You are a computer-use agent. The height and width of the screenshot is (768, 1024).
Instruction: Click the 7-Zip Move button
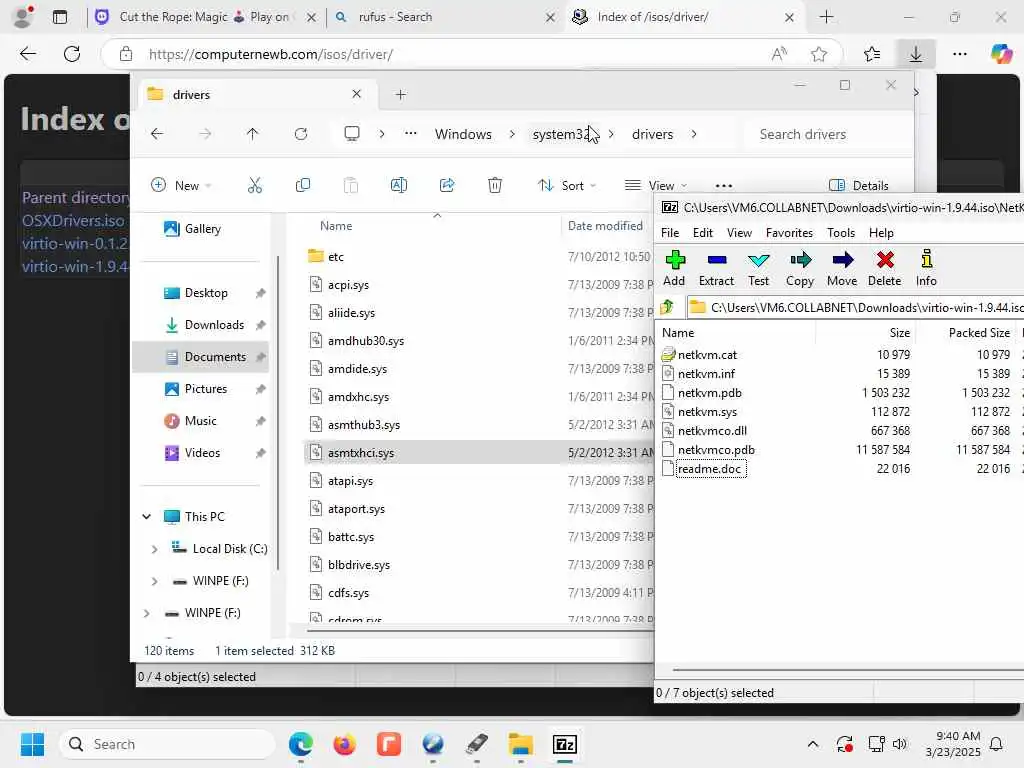pyautogui.click(x=842, y=268)
